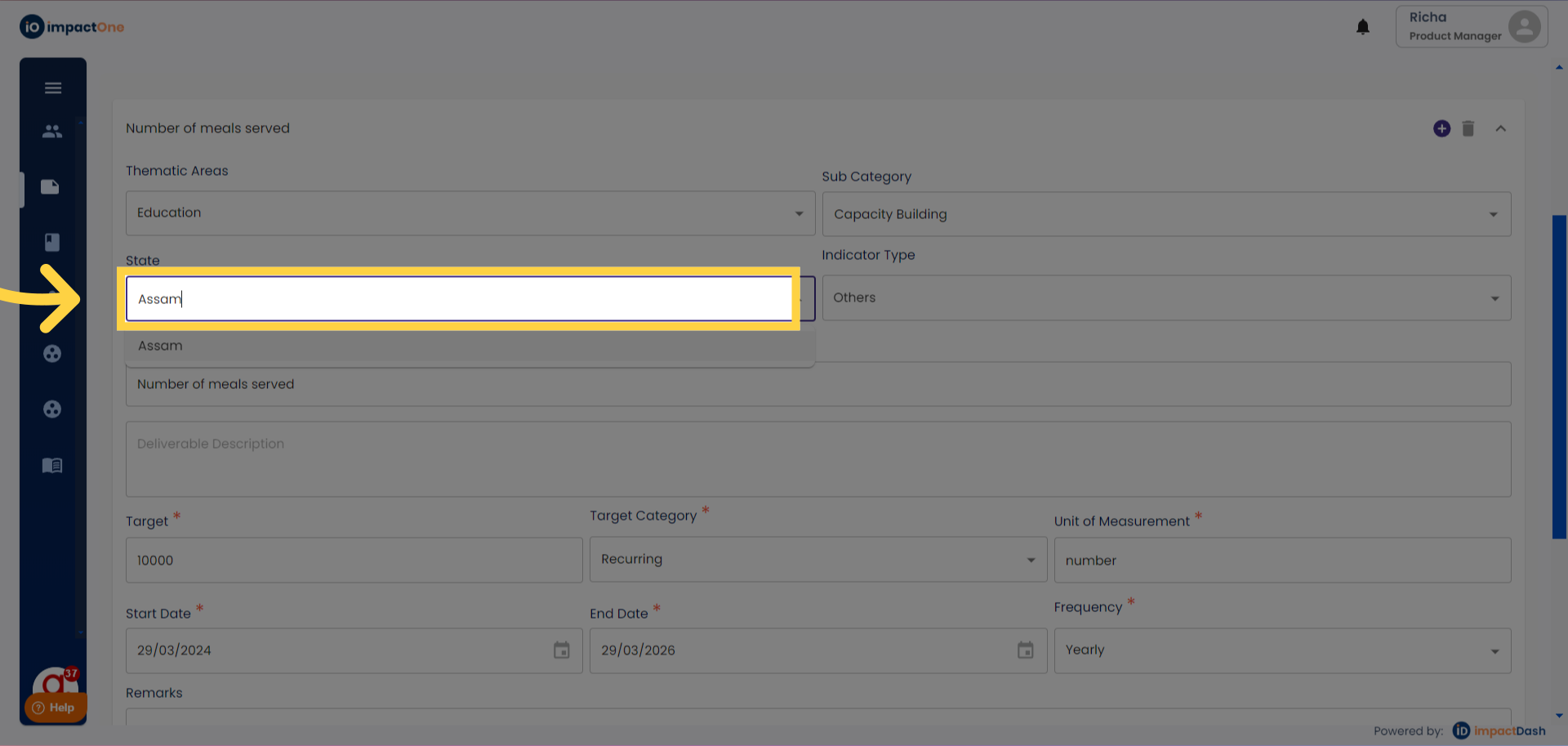This screenshot has width=1568, height=746.
Task: Select Assam from the State suggestions
Action: click(161, 346)
